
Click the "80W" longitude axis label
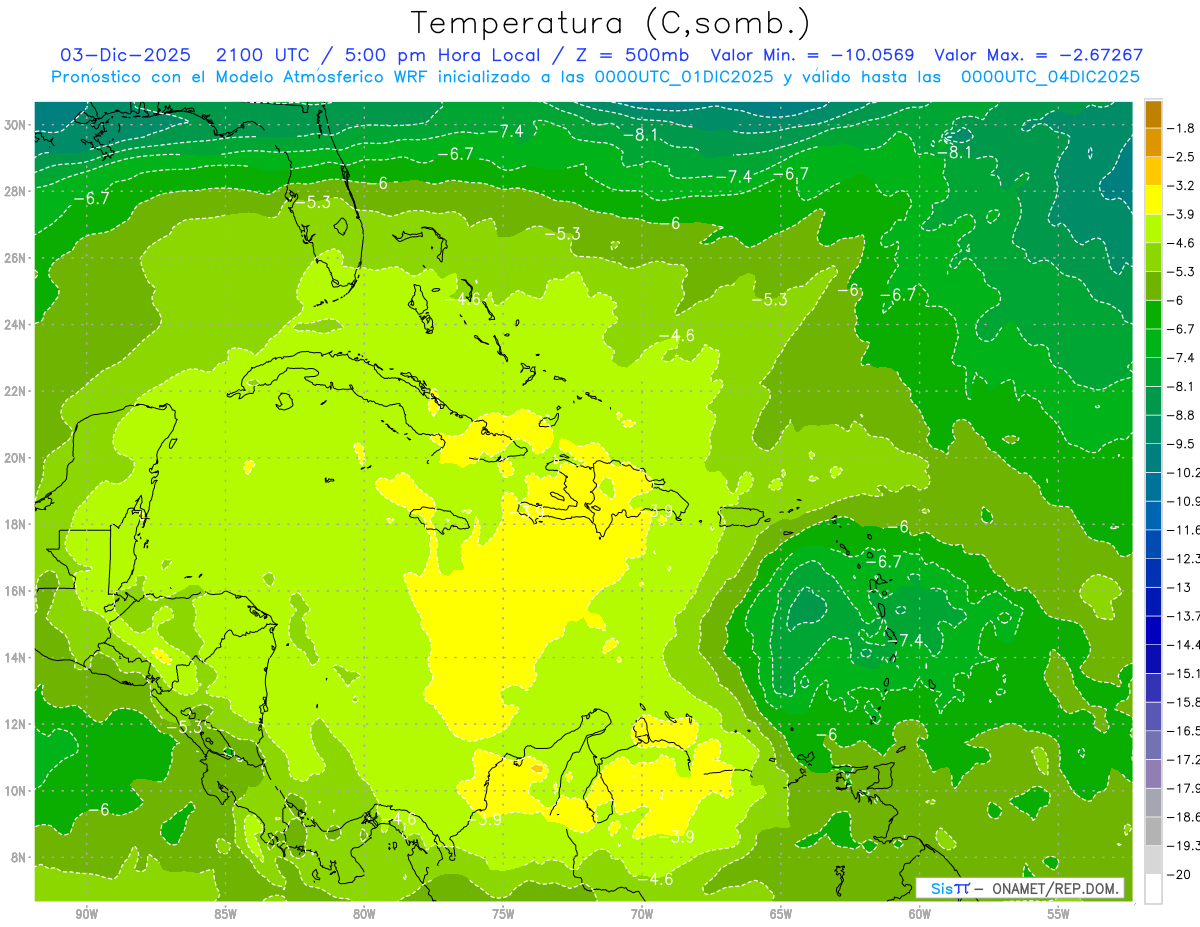coord(364,914)
